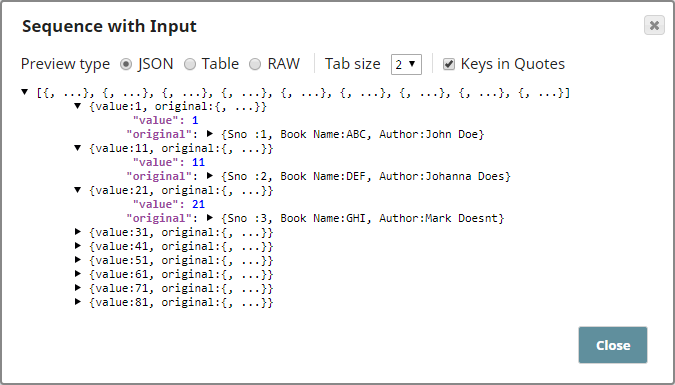Click the {value:51, original:{, ...}} row text
This screenshot has height=385, width=675.
click(x=181, y=261)
